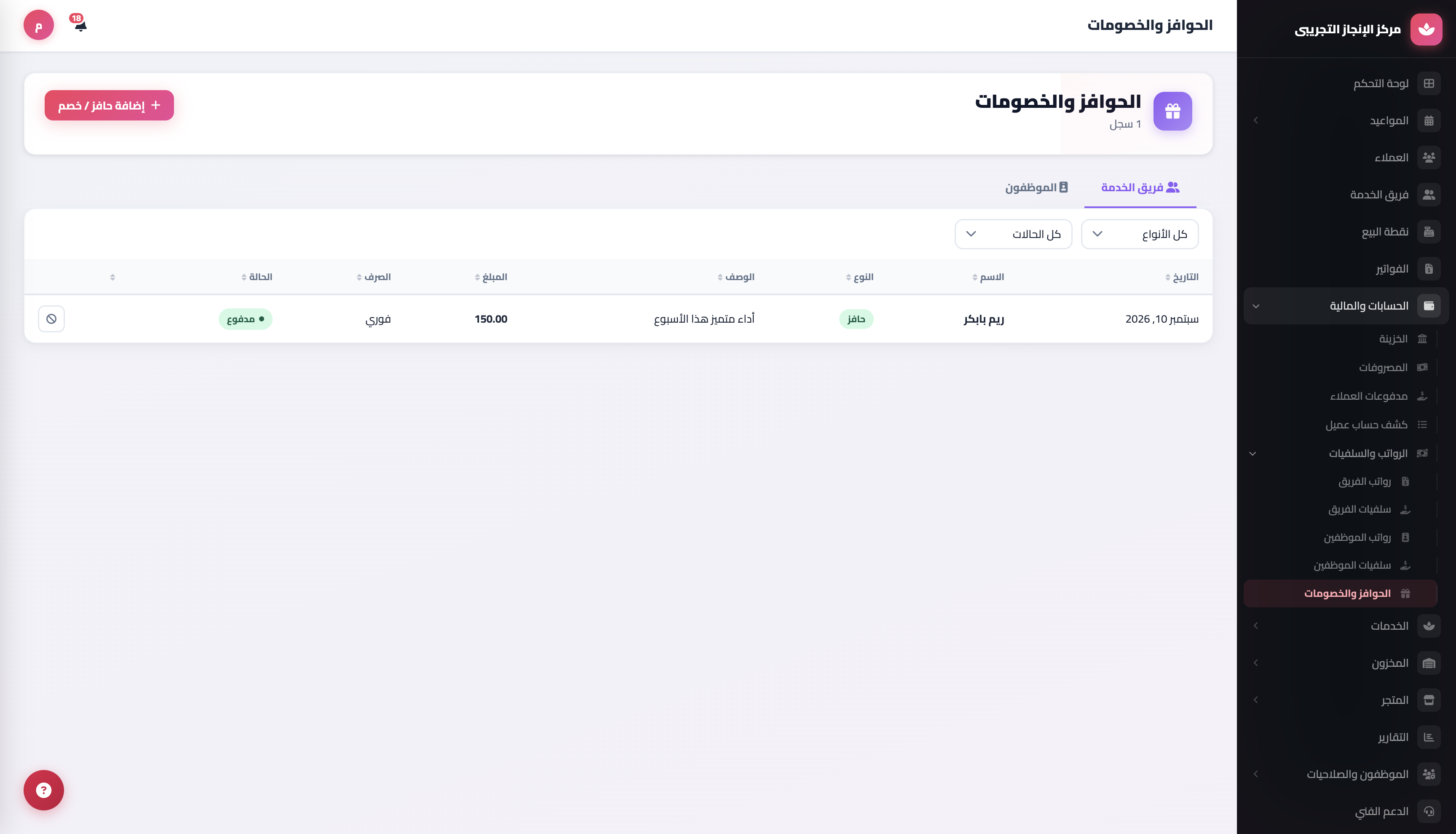Screen dimensions: 1456x834
Task: Click إضافة حافز / خصم button
Action: pos(110,105)
